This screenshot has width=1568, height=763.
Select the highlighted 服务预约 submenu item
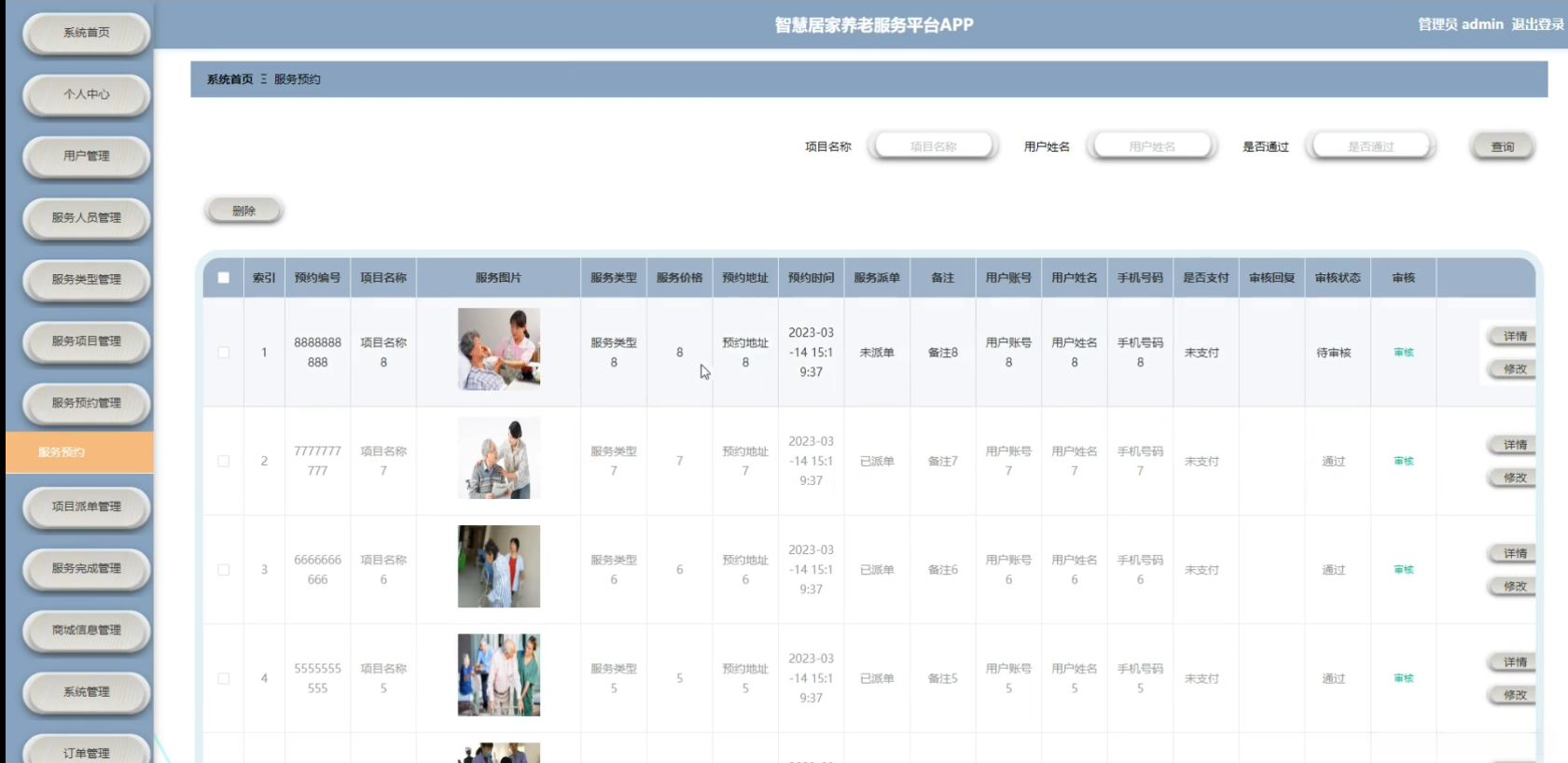tap(79, 452)
